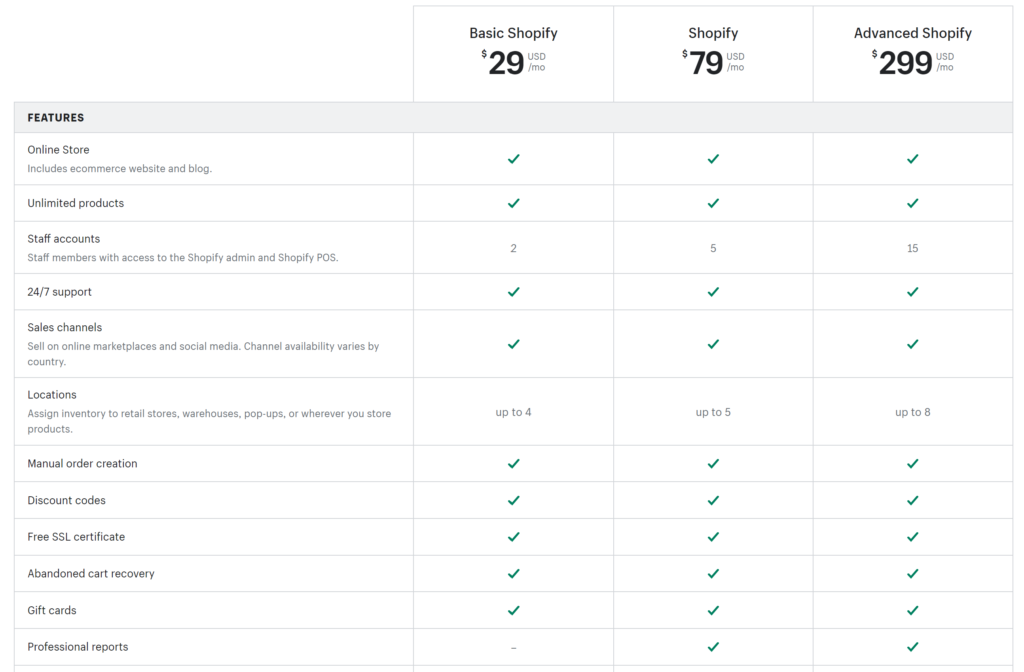Image resolution: width=1024 pixels, height=672 pixels.
Task: Select the Unlimited products checkmark for Basic Shopify
Action: 513,203
